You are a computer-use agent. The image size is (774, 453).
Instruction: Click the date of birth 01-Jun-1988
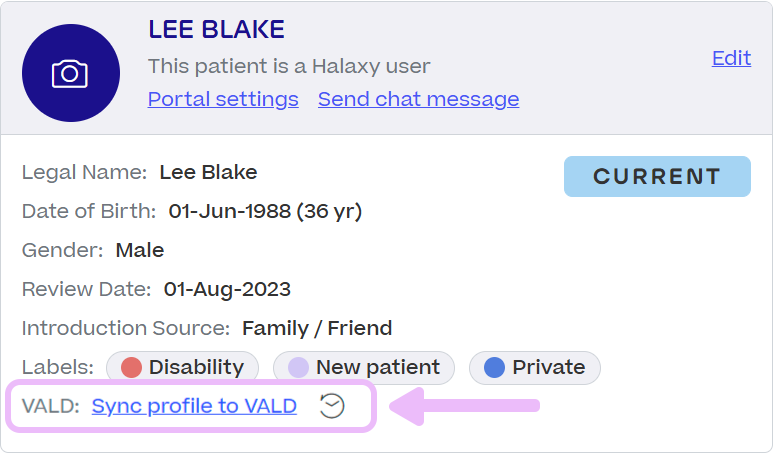point(265,211)
